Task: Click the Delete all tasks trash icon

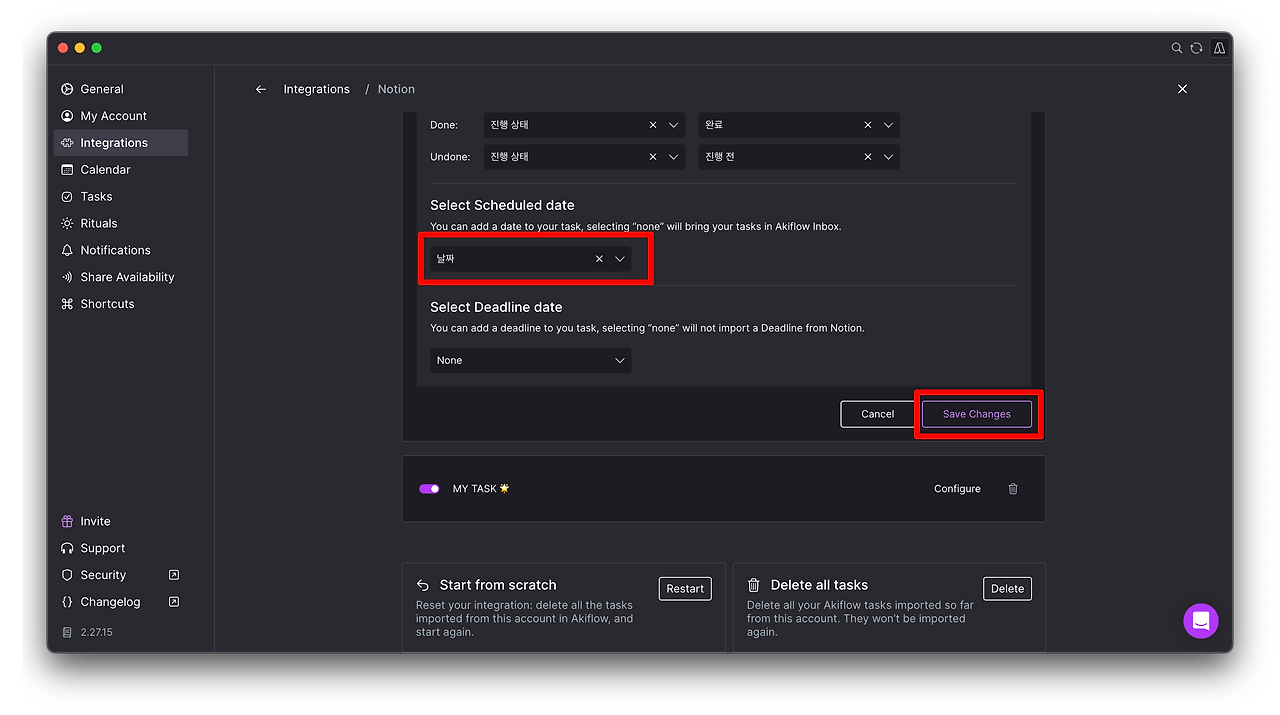Action: coord(754,585)
